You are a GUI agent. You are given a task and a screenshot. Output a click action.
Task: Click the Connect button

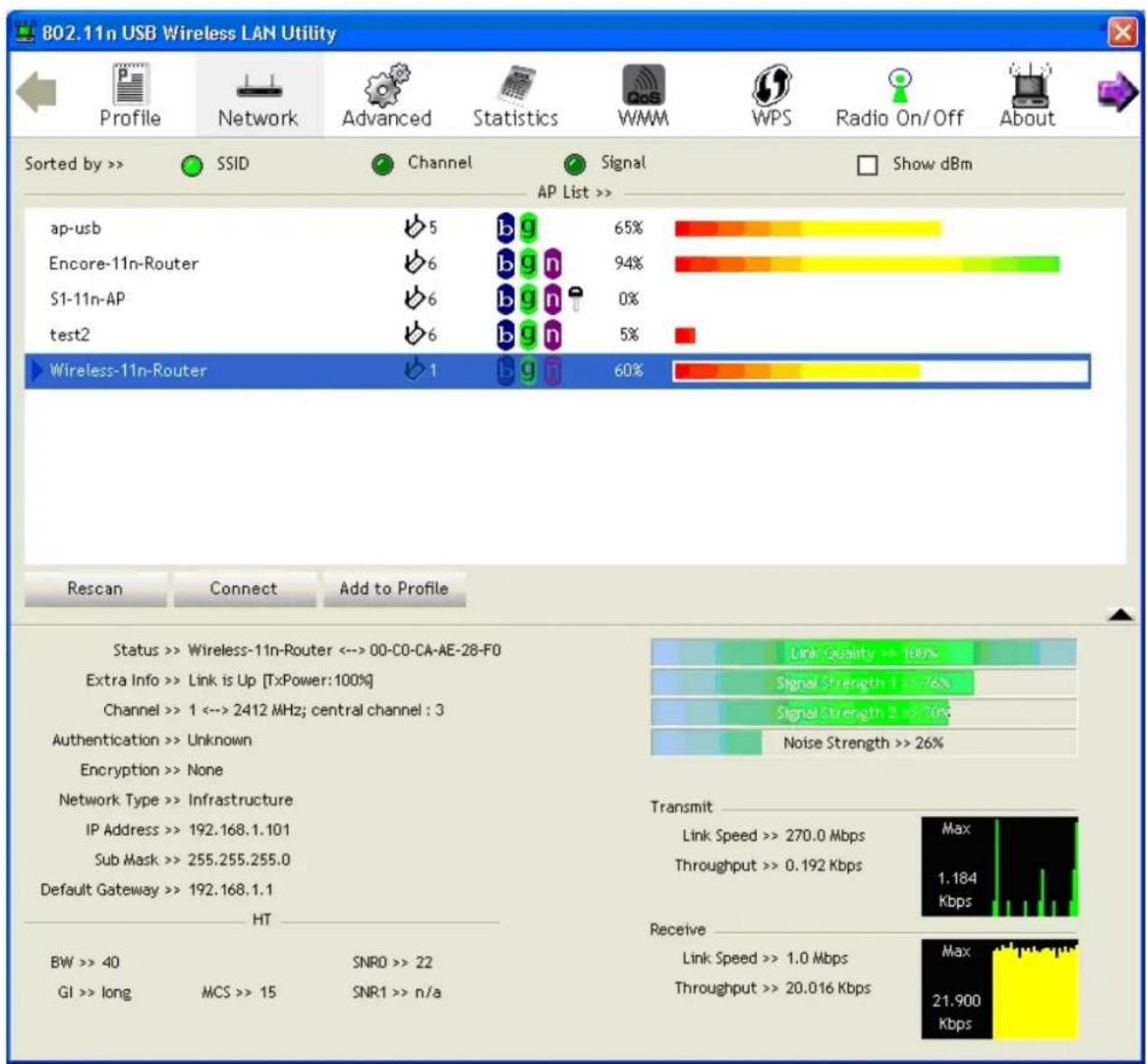click(x=244, y=588)
